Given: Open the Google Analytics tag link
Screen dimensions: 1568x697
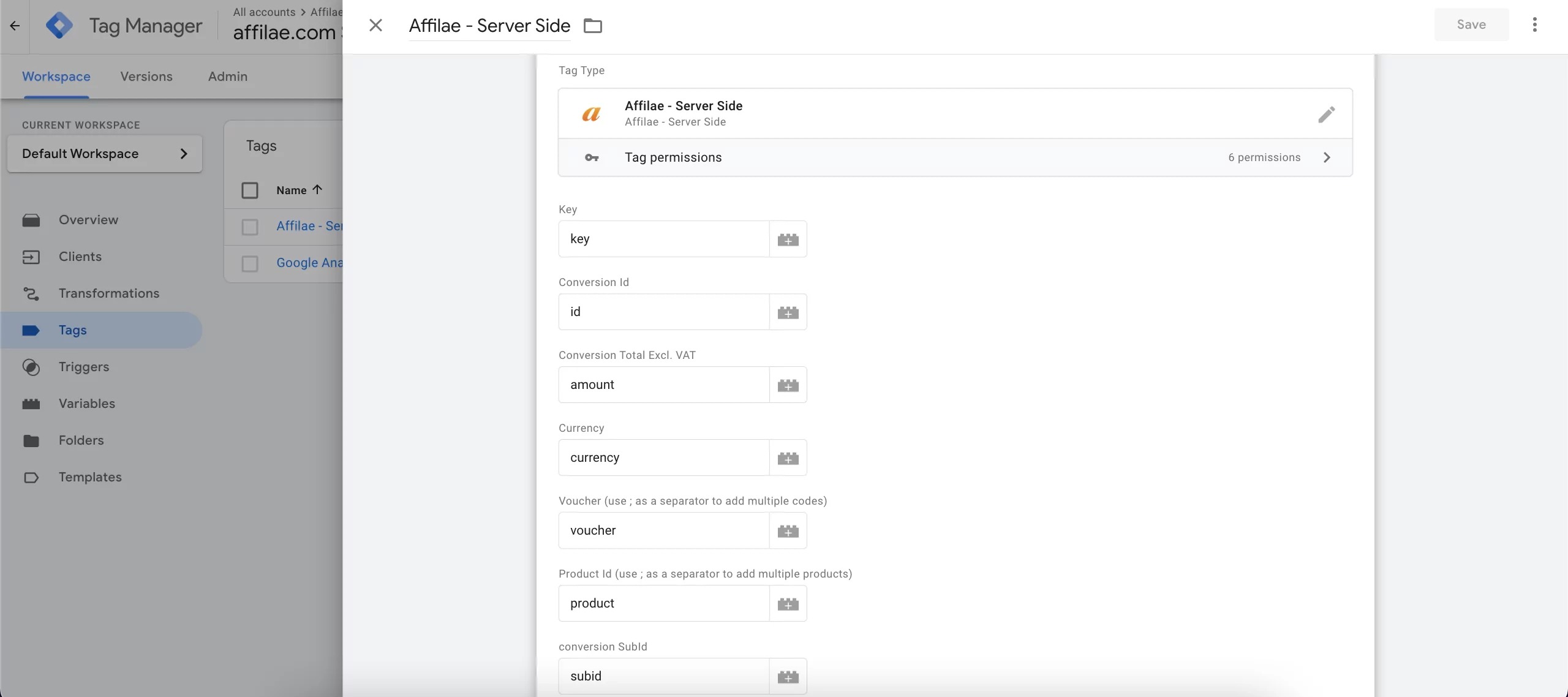Looking at the screenshot, I should (x=309, y=263).
